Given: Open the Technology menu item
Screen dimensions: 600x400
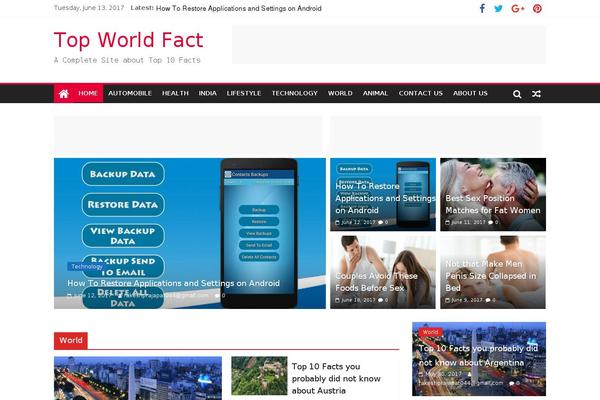Looking at the screenshot, I should point(294,93).
